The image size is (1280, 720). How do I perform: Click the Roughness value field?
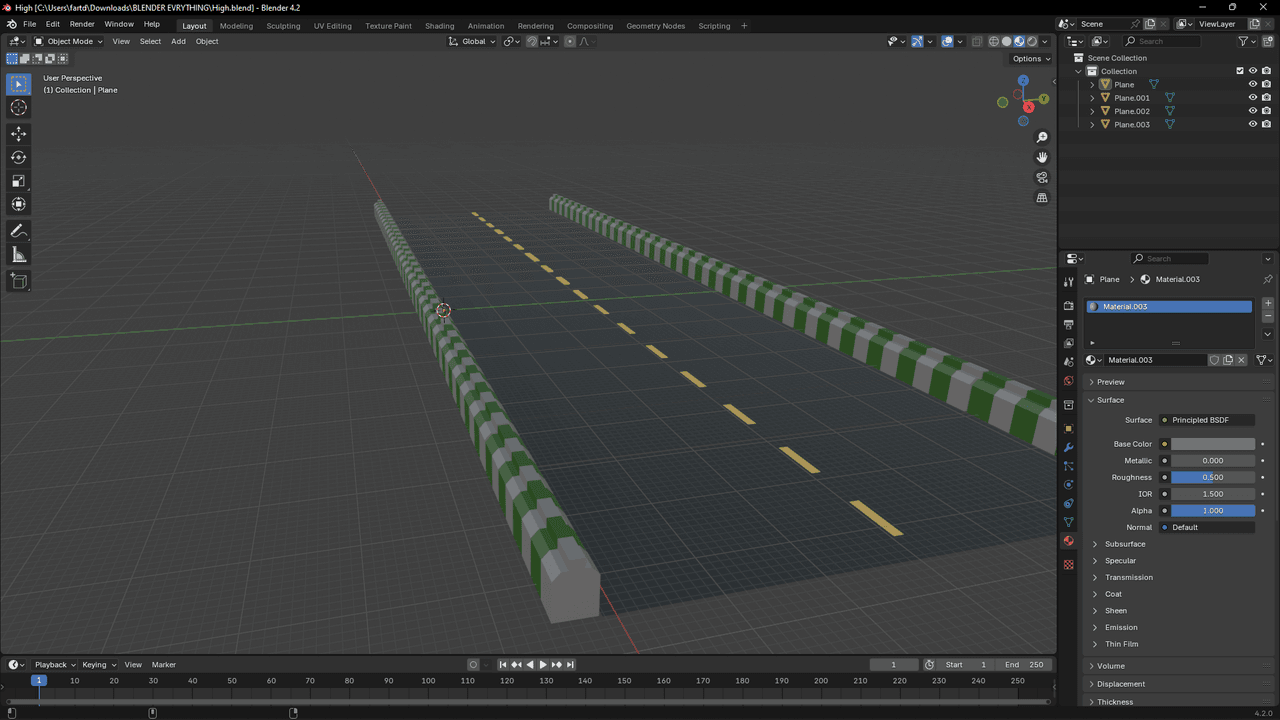tap(1212, 477)
